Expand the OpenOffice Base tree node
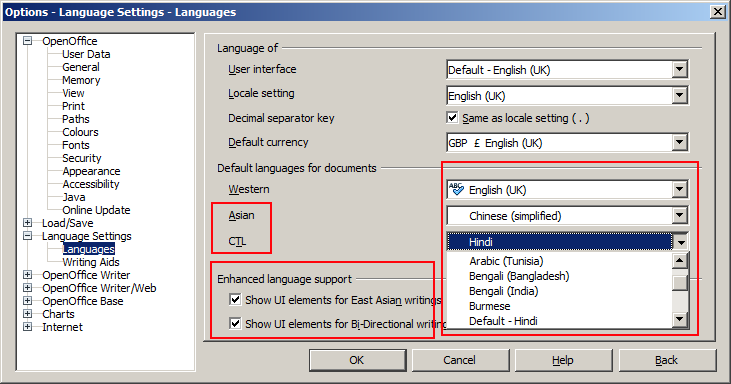 28,301
